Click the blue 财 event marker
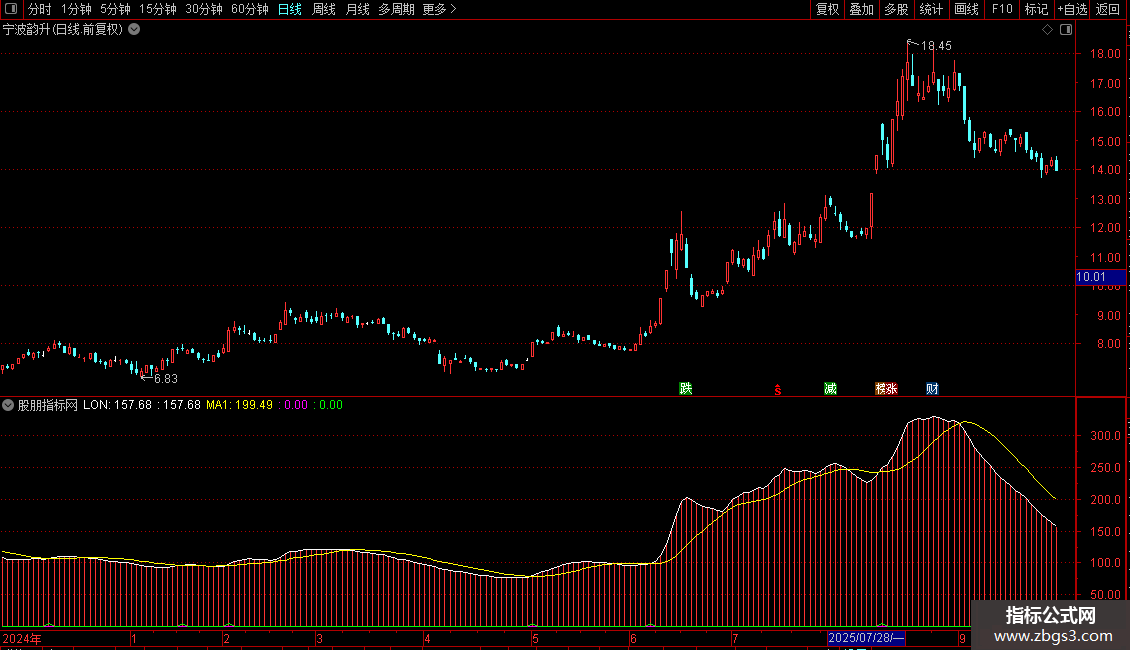This screenshot has height=650, width=1130. [x=932, y=389]
